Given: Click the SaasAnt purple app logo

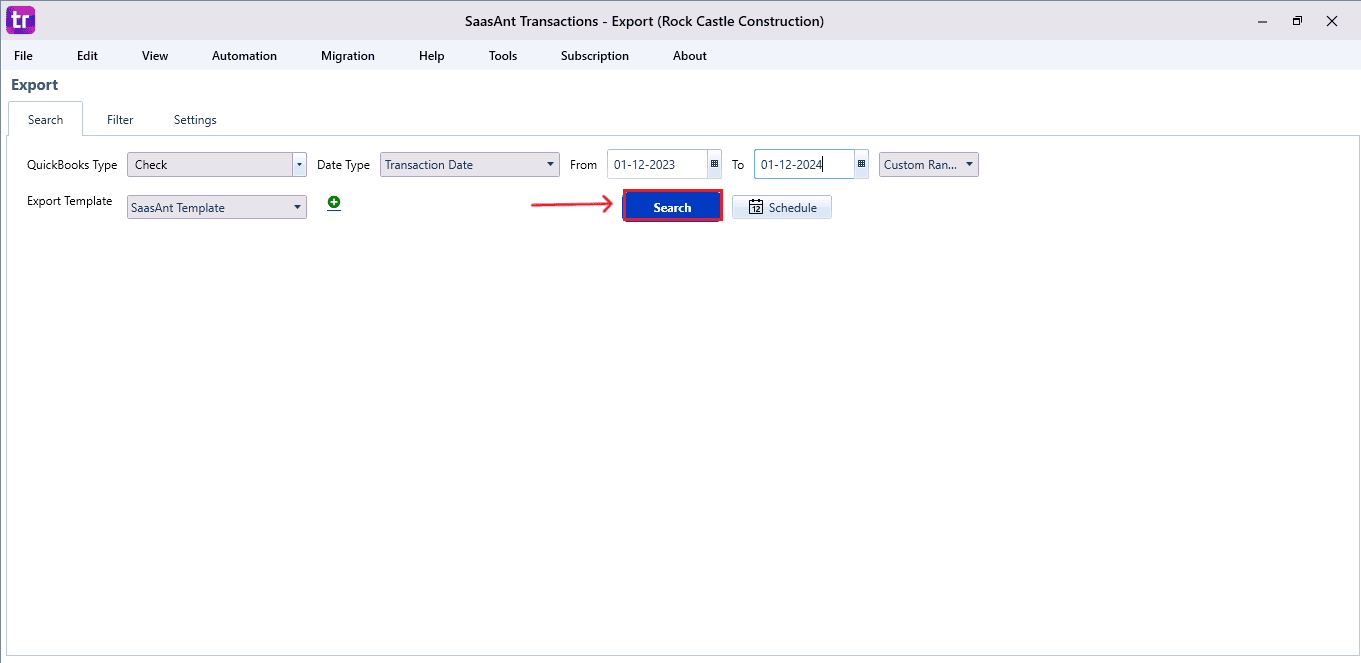Looking at the screenshot, I should pyautogui.click(x=20, y=20).
